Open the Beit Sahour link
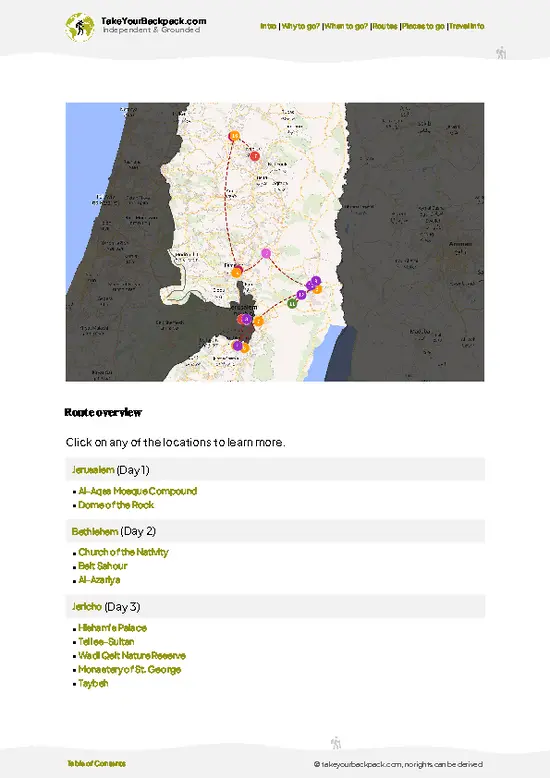Screen dimensions: 550x778 click(103, 566)
